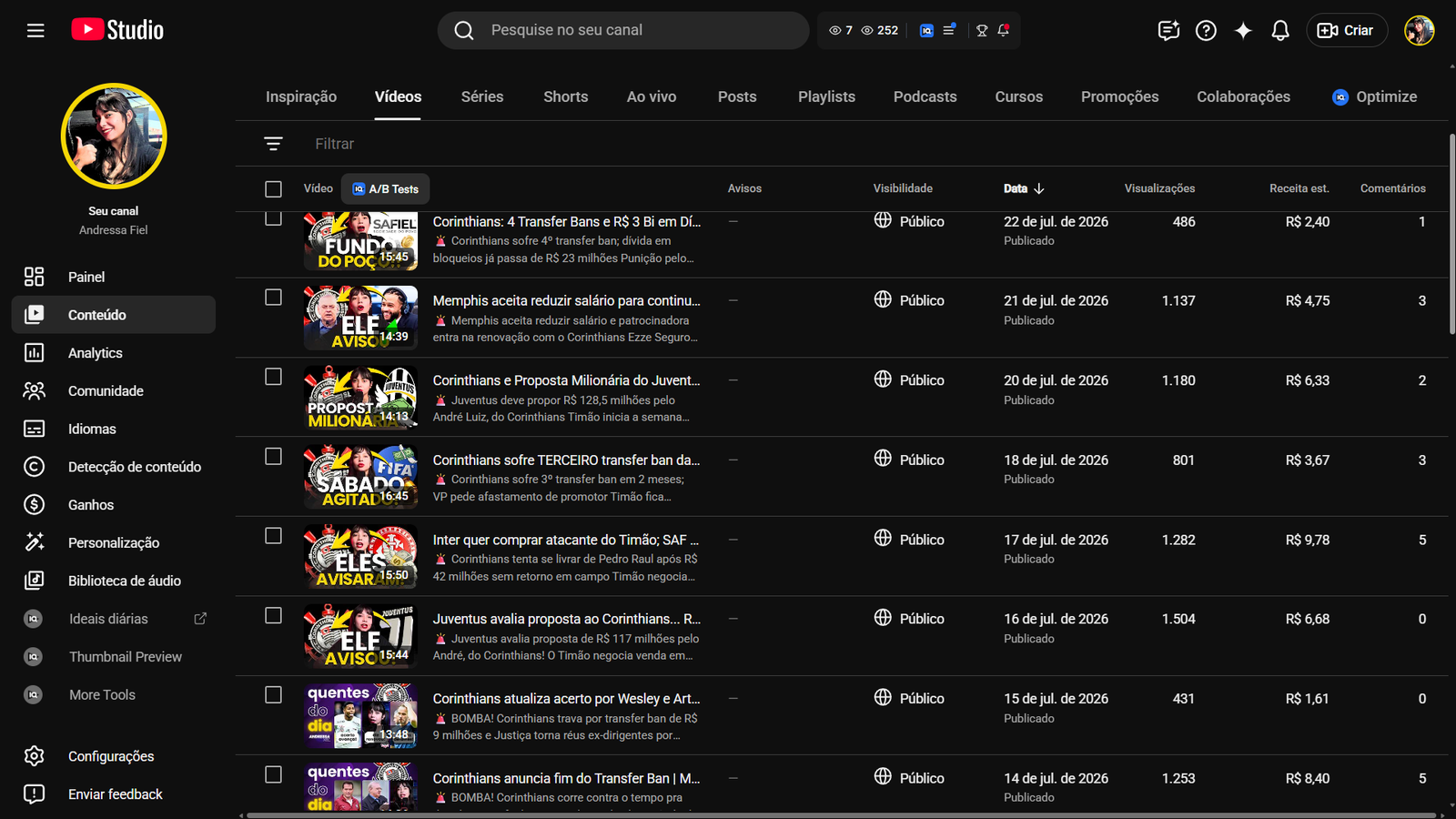This screenshot has width=1456, height=819.
Task: Change visibility of the 20 de jul. video
Action: (909, 380)
